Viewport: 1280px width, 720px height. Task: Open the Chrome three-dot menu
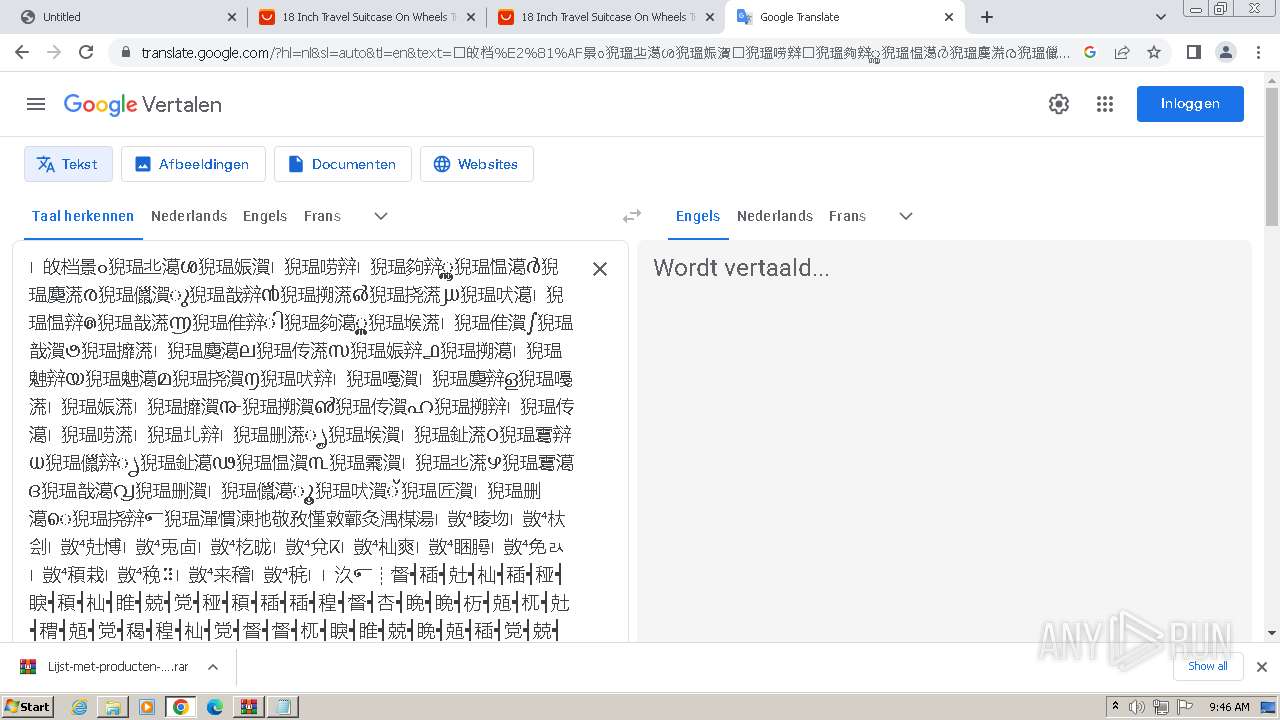coord(1259,52)
